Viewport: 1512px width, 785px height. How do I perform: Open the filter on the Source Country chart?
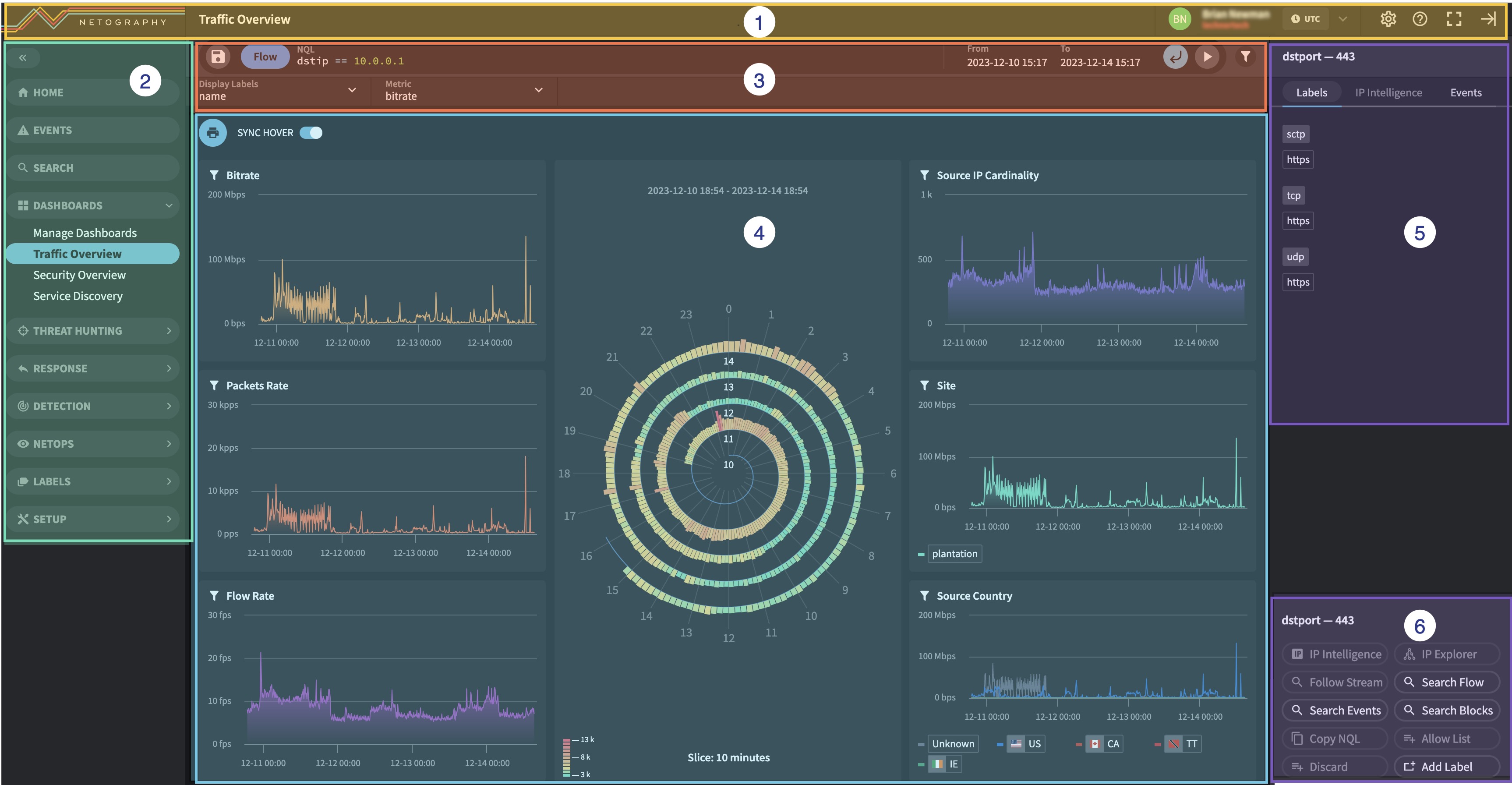coord(925,595)
